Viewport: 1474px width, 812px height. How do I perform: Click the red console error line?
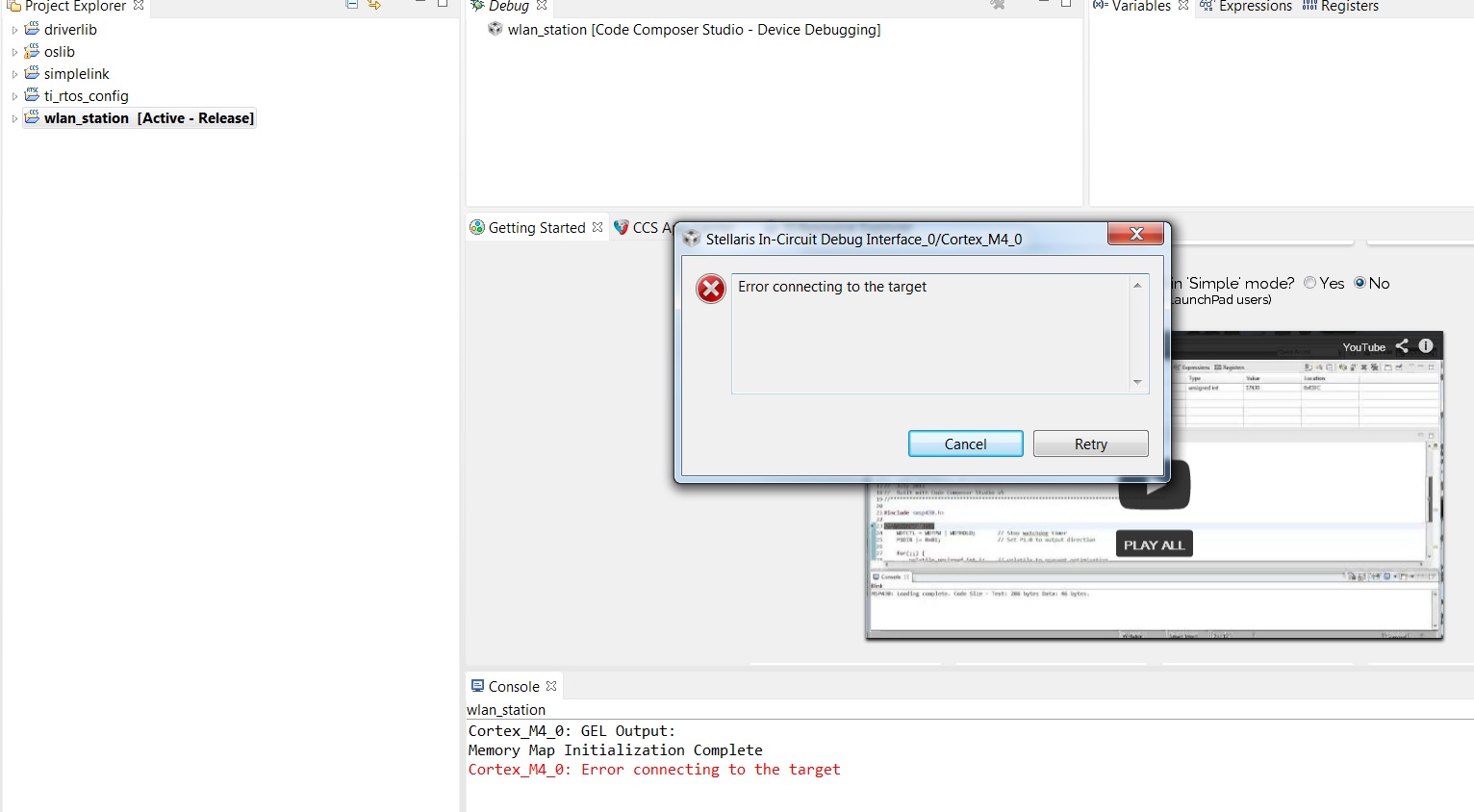click(654, 770)
